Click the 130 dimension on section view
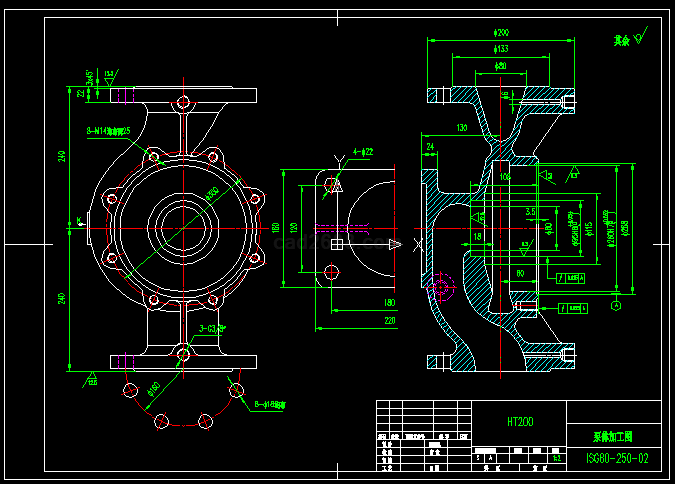 (x=462, y=129)
